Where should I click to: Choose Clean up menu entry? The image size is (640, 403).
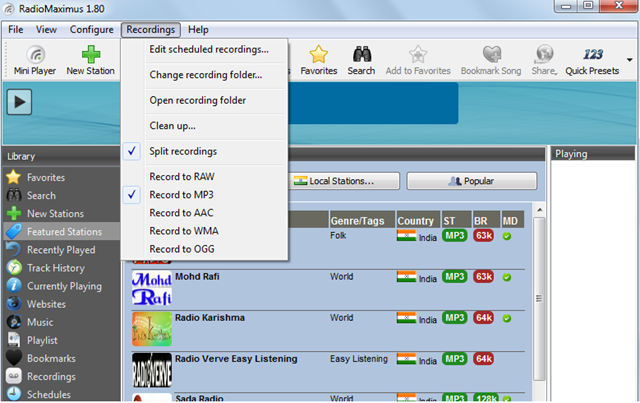(x=204, y=125)
